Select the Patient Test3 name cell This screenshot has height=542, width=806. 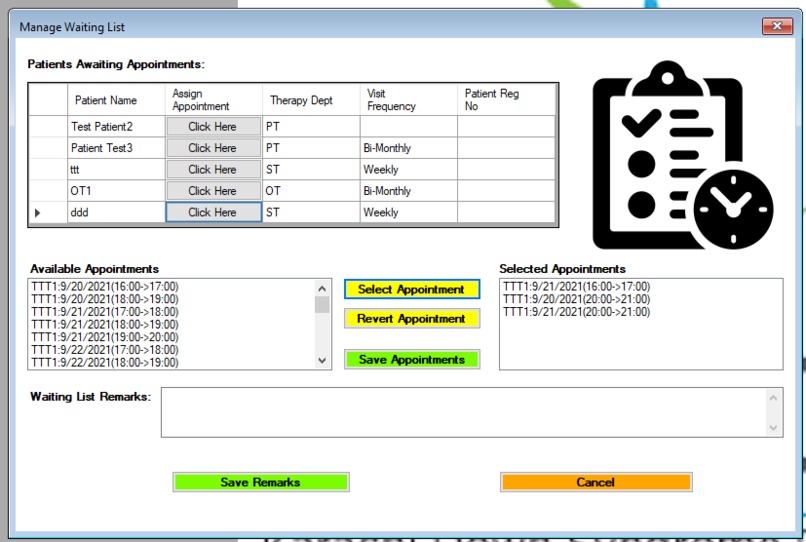pos(116,148)
